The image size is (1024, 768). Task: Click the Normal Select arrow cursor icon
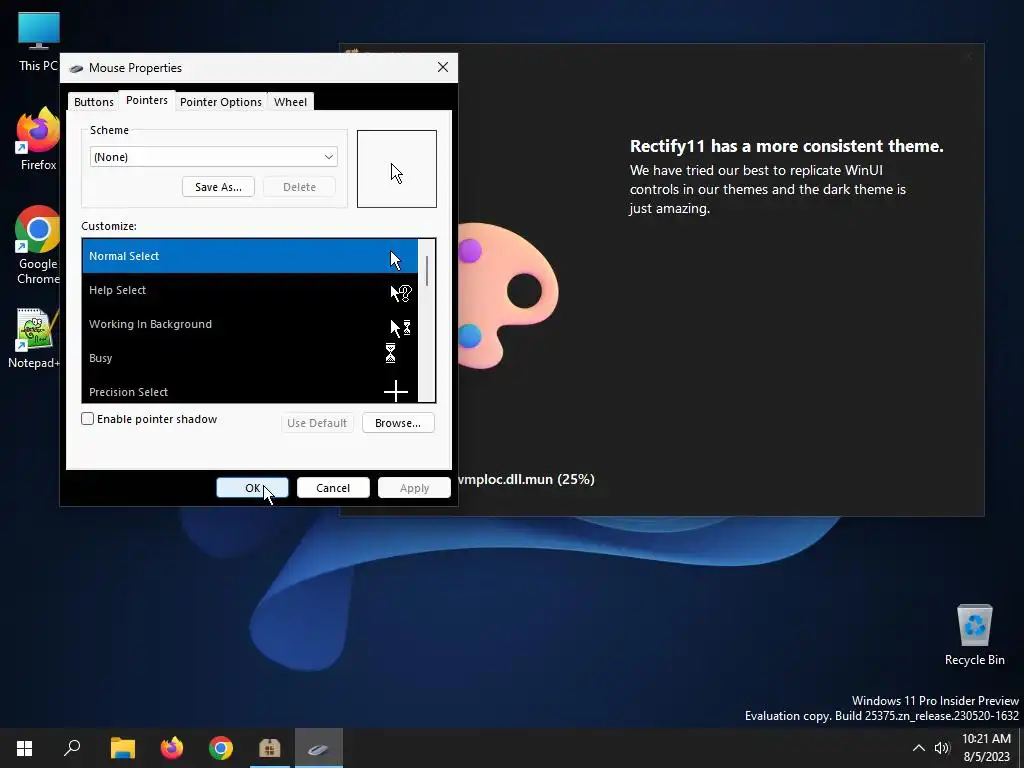pos(395,260)
